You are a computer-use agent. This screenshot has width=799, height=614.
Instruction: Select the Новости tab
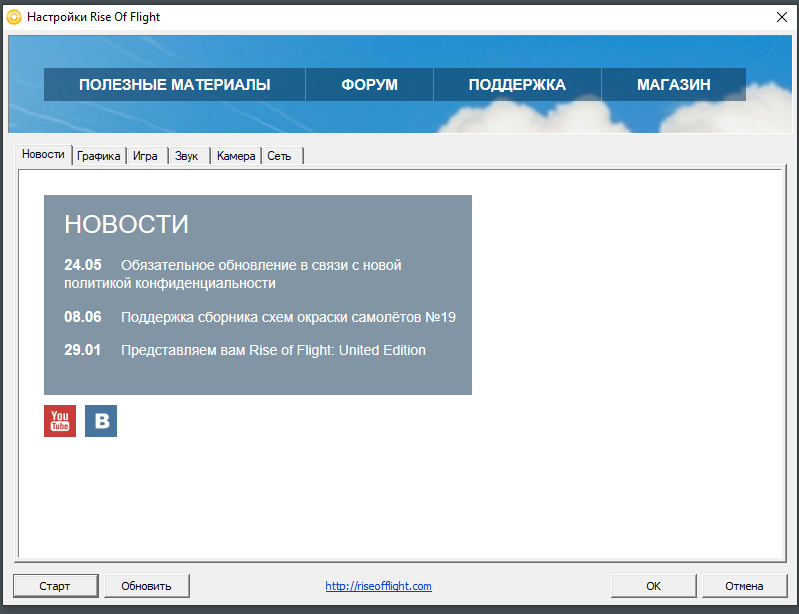point(43,154)
